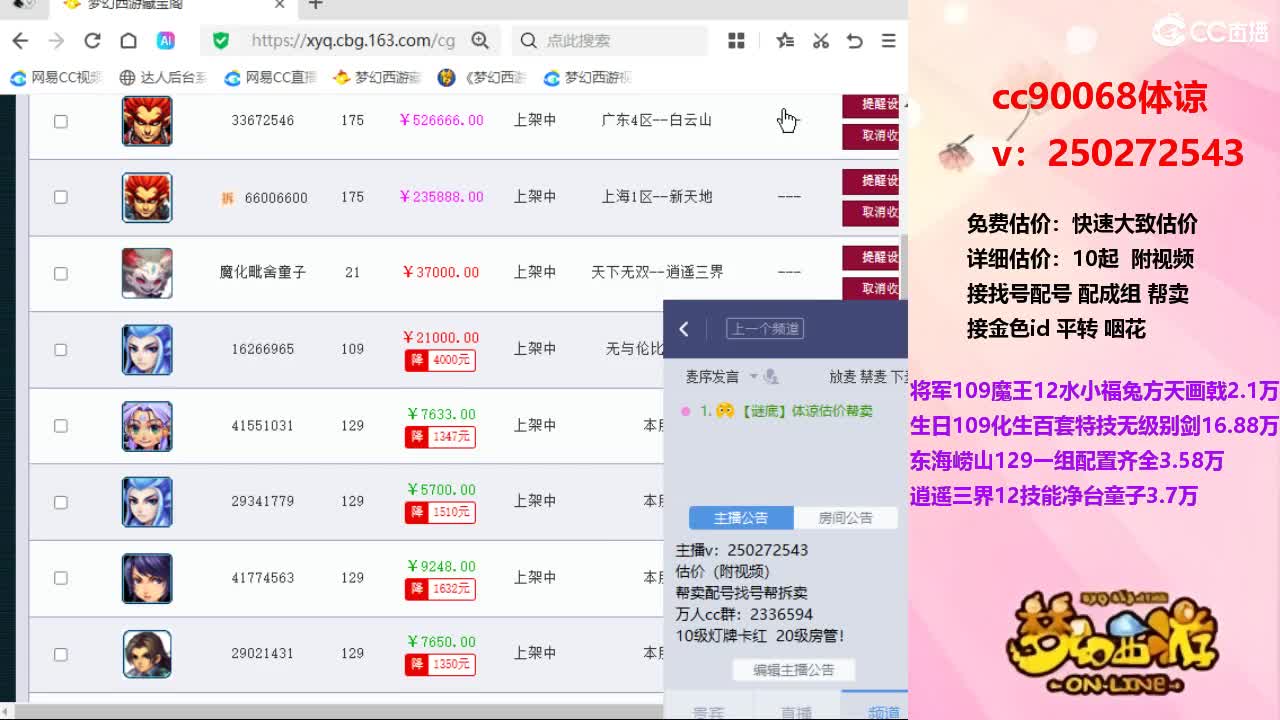Close the 梦幻西游藏宝阁 tab

[x=280, y=5]
